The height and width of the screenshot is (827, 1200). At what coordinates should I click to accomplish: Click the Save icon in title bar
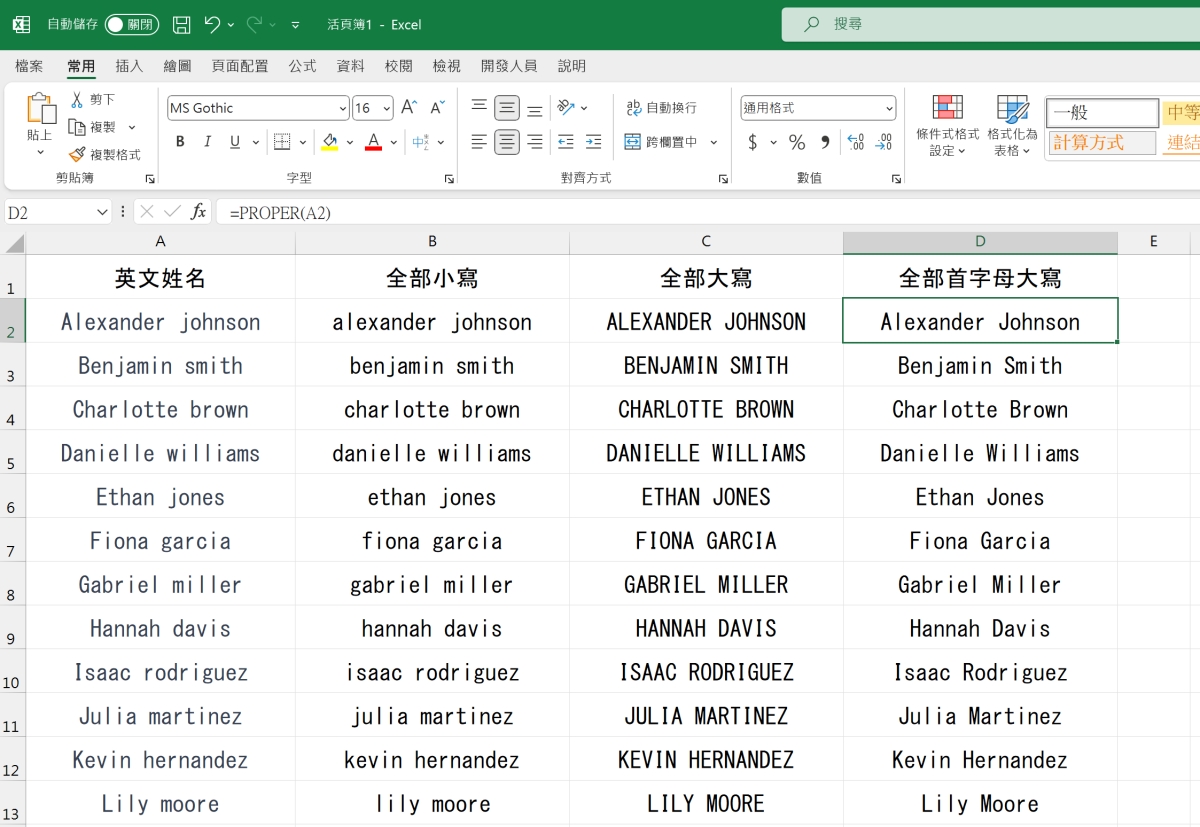pyautogui.click(x=181, y=24)
